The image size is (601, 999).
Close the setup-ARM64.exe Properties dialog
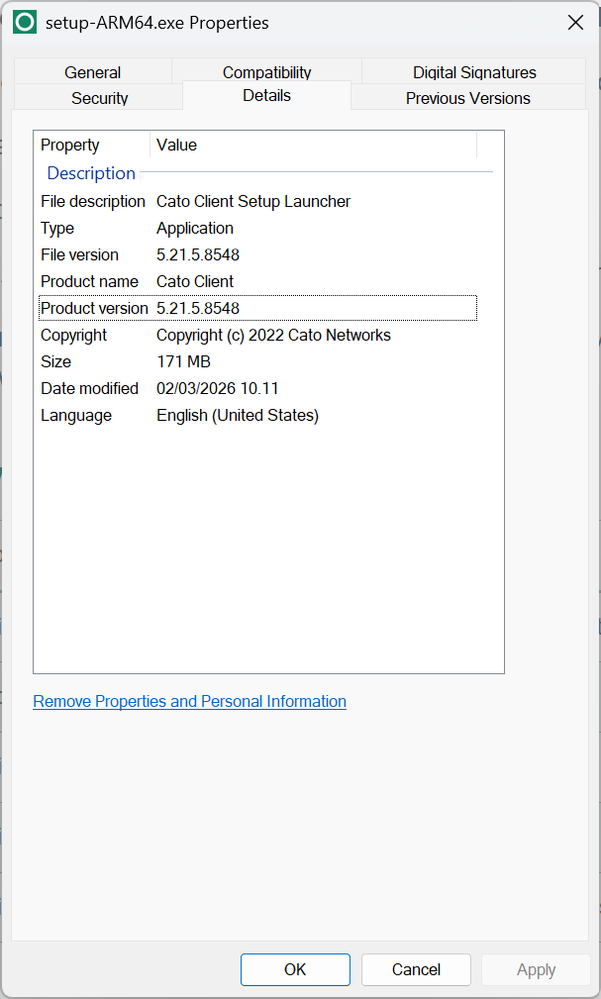575,22
